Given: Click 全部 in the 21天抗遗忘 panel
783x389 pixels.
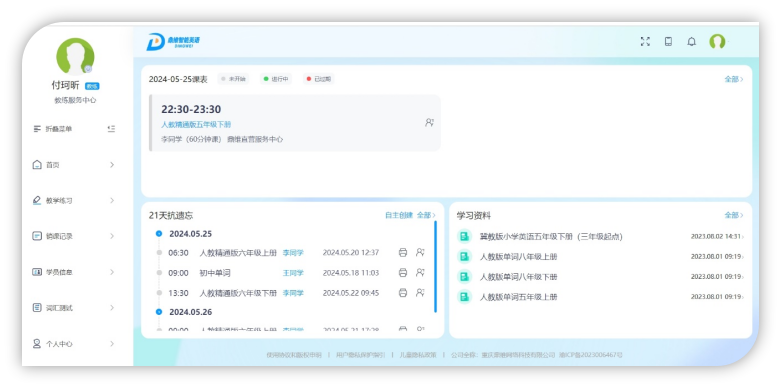Looking at the screenshot, I should click(x=426, y=215).
